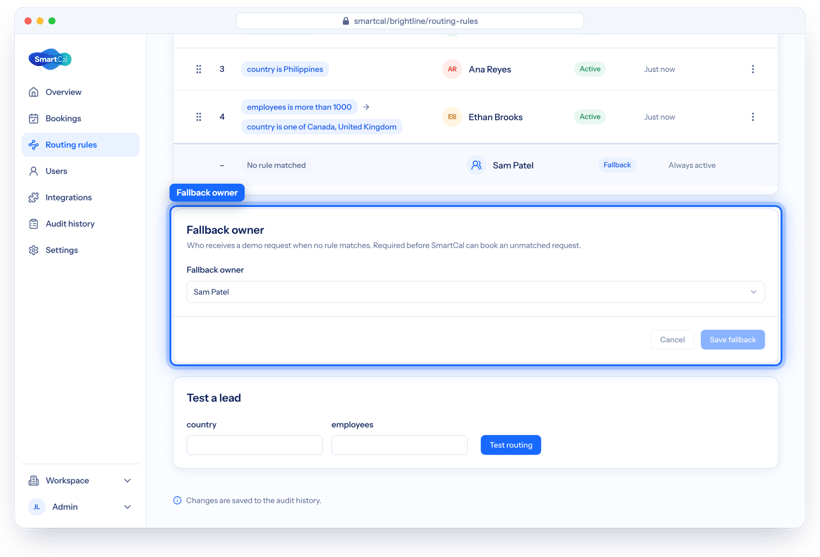Click the Bookings calendar icon
Image resolution: width=820 pixels, height=557 pixels.
tap(33, 118)
